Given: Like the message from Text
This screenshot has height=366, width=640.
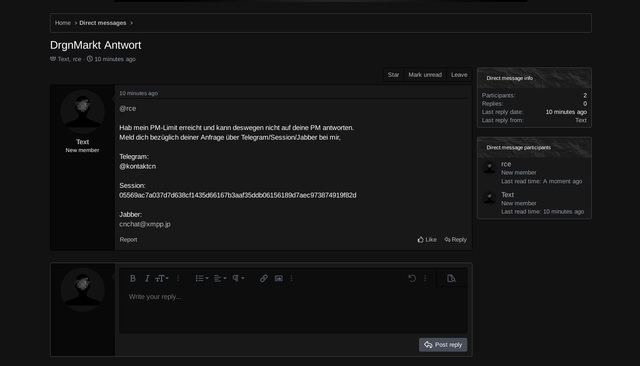Looking at the screenshot, I should click(x=427, y=240).
